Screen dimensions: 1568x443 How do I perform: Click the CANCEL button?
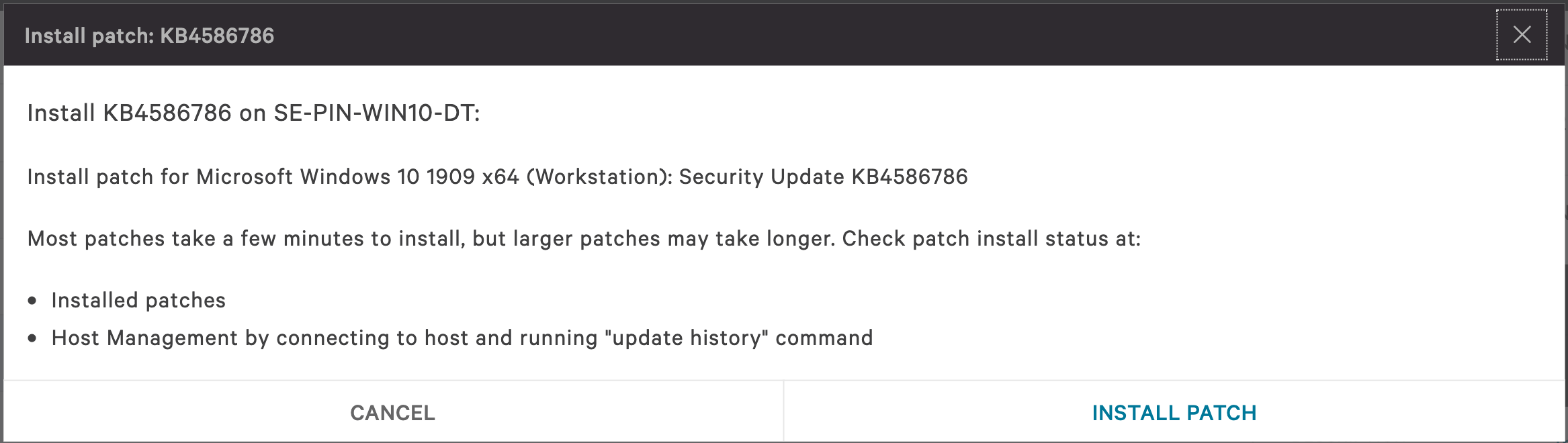(393, 413)
